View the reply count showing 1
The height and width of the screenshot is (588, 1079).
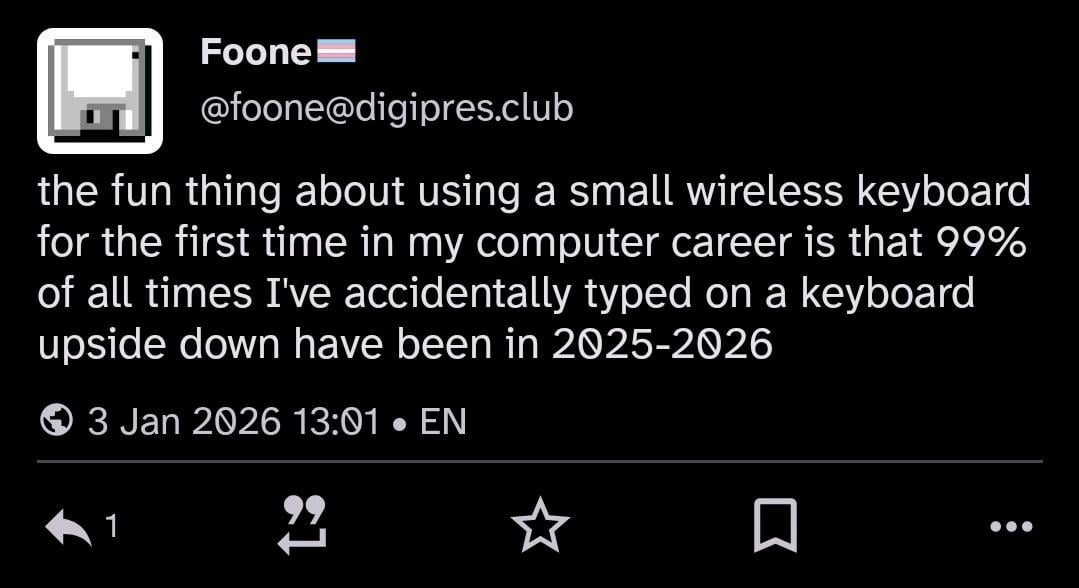112,526
